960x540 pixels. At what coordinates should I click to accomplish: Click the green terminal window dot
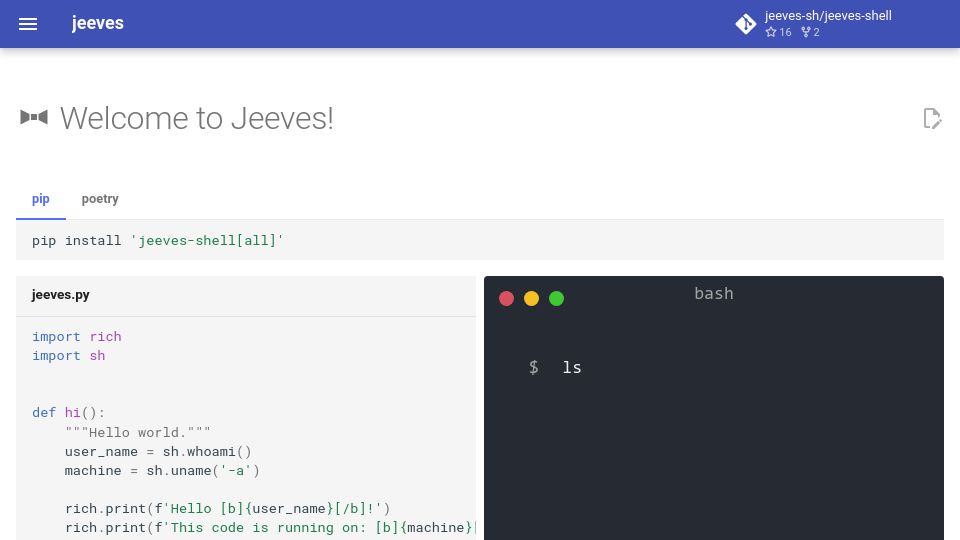tap(557, 298)
